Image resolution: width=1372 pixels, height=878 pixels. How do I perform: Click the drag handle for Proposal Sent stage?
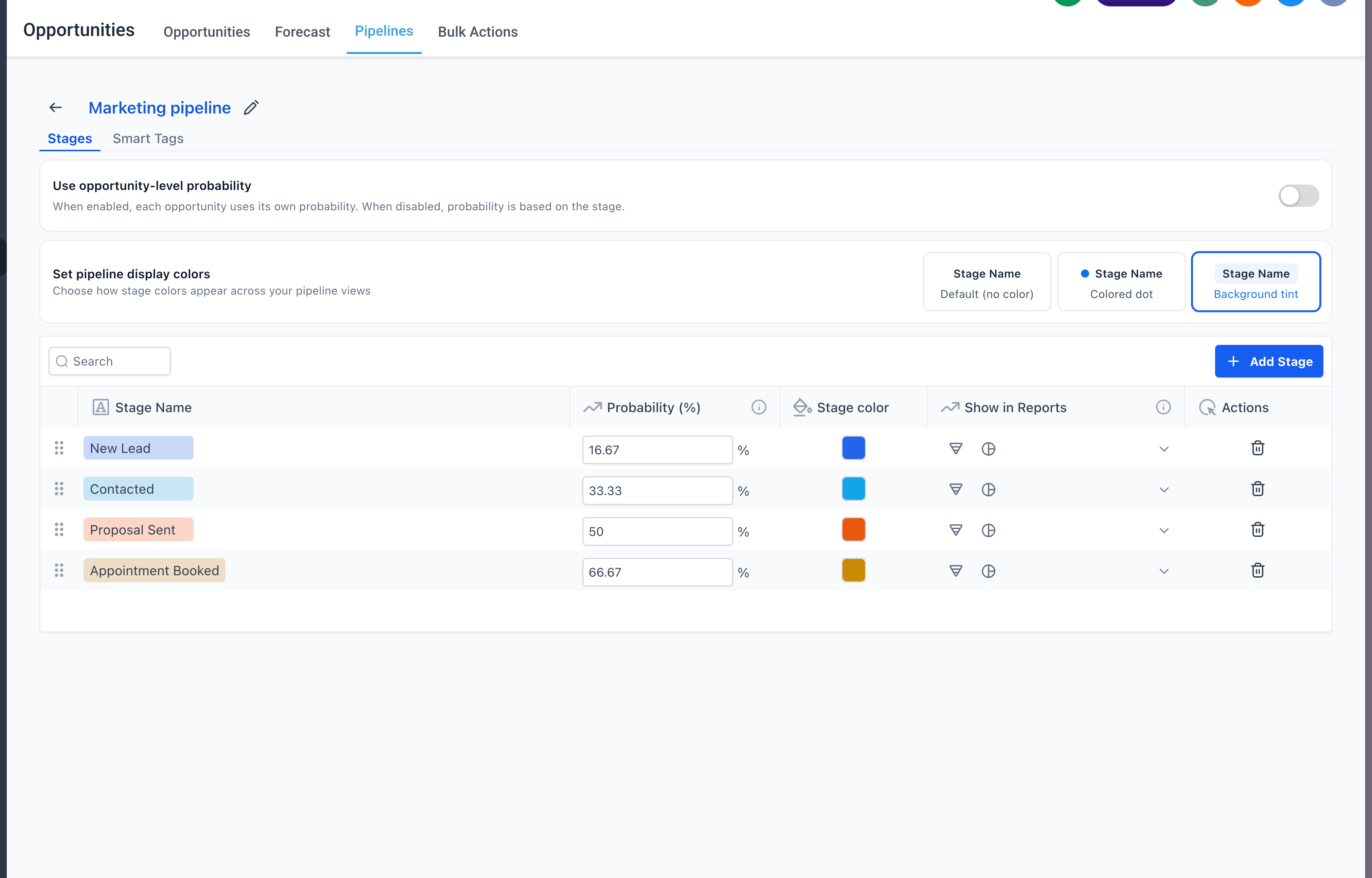click(59, 529)
